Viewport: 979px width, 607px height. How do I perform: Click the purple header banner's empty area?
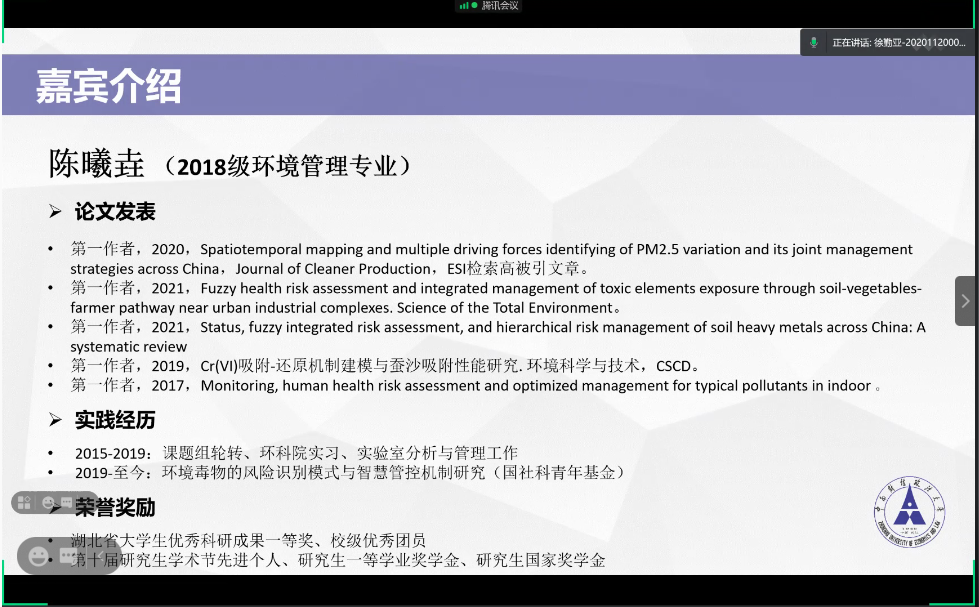600,86
